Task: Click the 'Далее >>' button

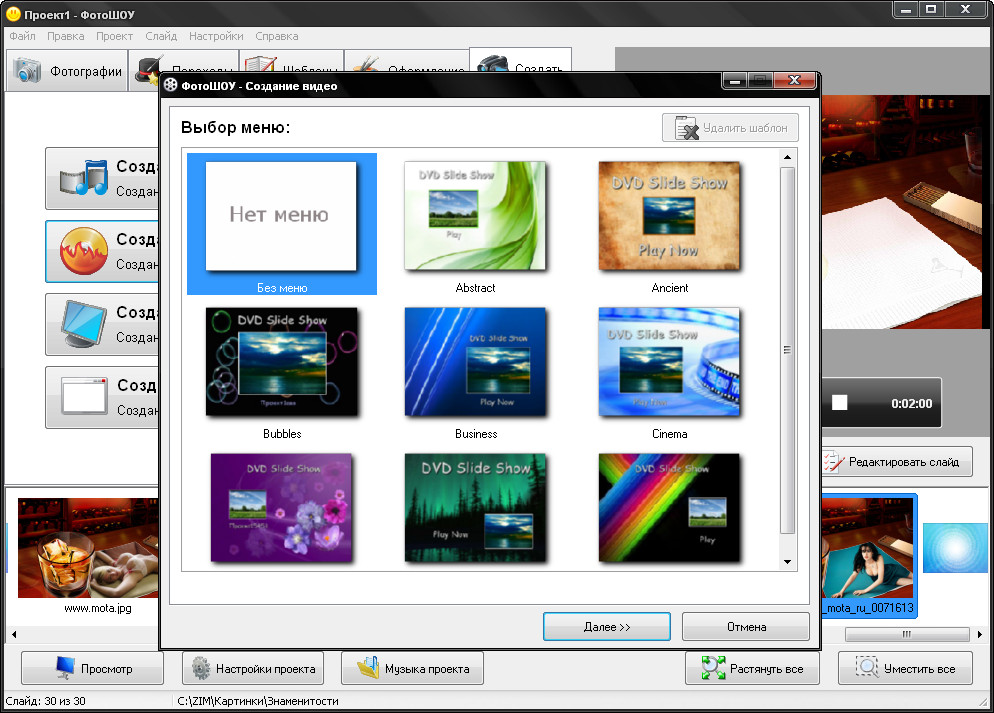Action: pos(607,627)
